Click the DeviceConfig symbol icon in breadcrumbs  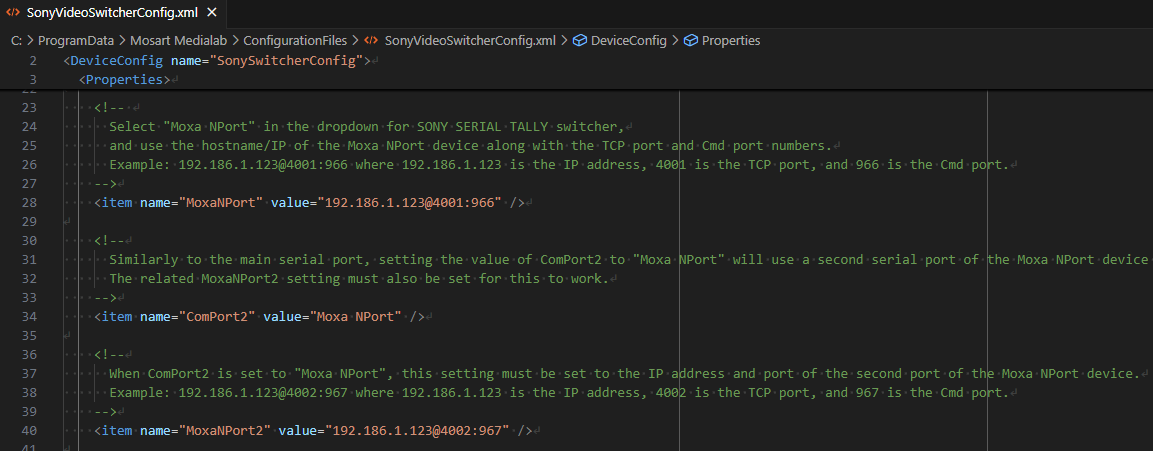[579, 41]
